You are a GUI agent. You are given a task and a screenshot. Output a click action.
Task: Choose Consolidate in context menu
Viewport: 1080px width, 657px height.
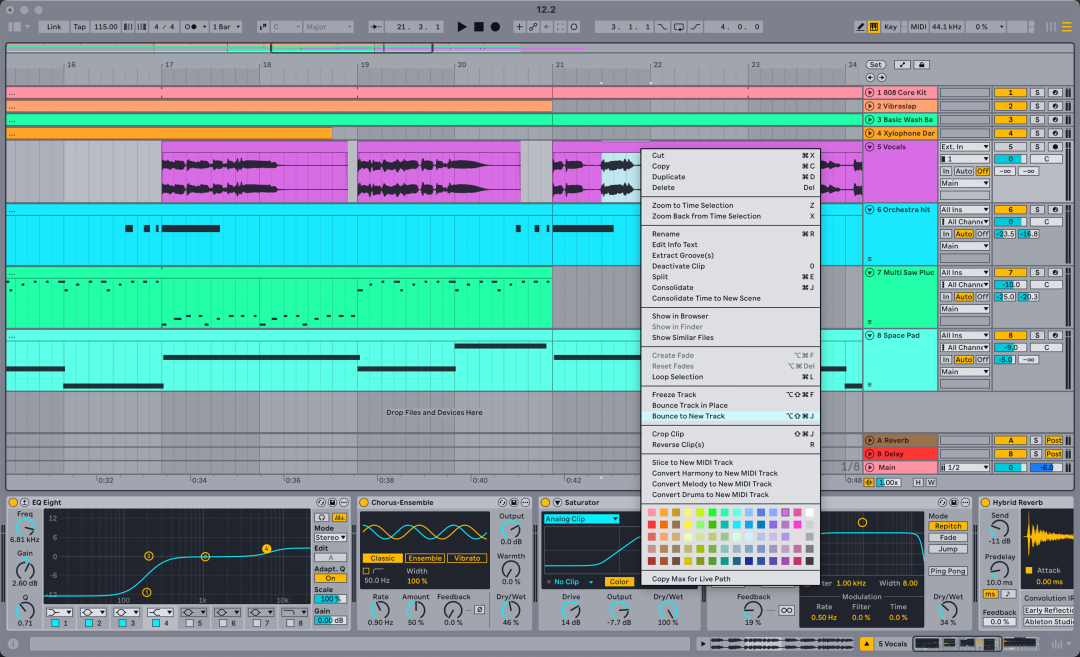coord(731,288)
